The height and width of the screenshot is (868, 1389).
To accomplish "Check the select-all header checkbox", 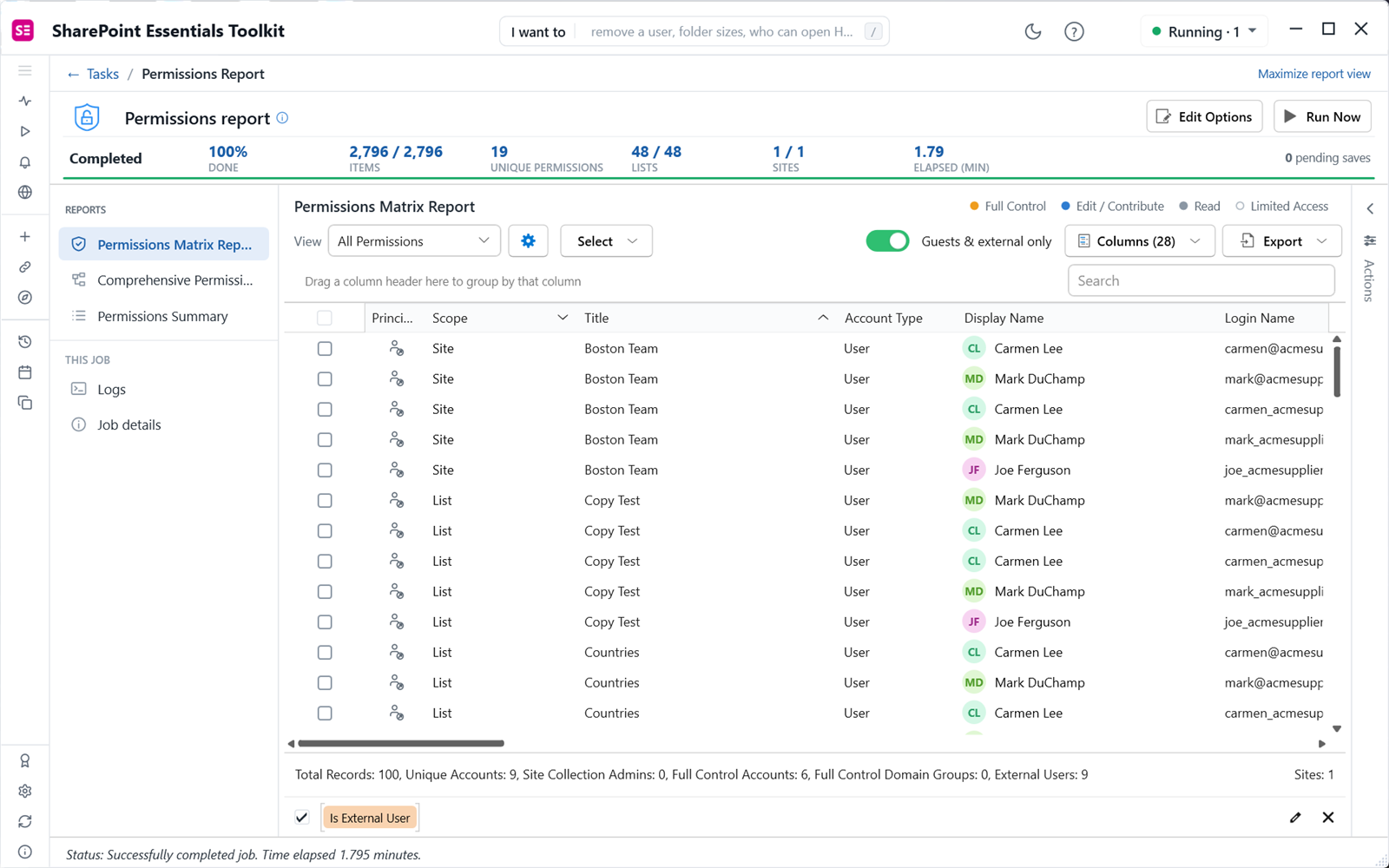I will [325, 318].
